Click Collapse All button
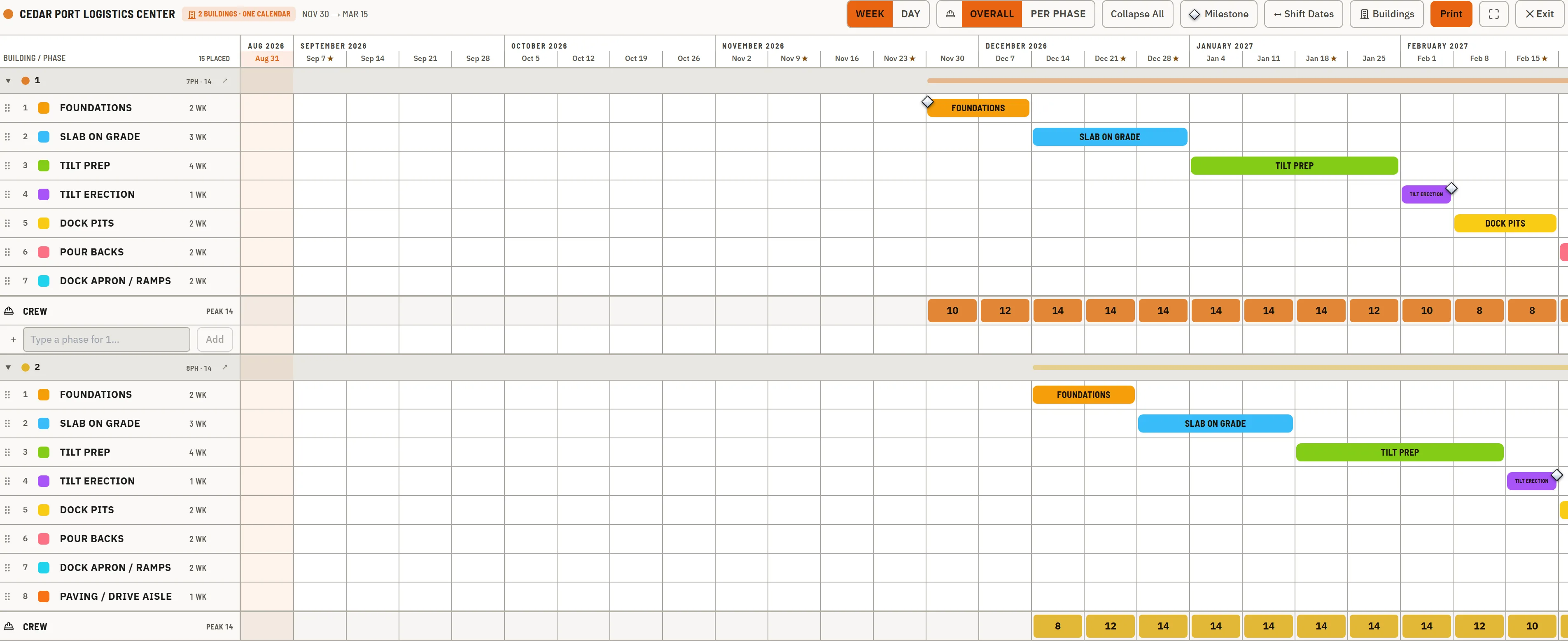Viewport: 1568px width, 641px height. tap(1137, 14)
